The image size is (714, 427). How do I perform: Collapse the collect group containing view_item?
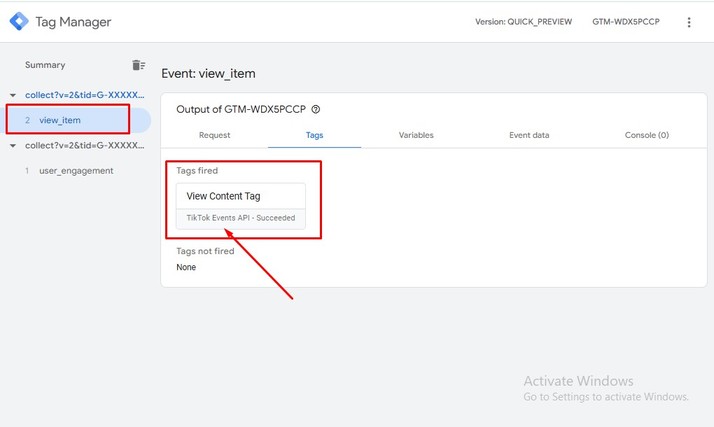pyautogui.click(x=13, y=95)
